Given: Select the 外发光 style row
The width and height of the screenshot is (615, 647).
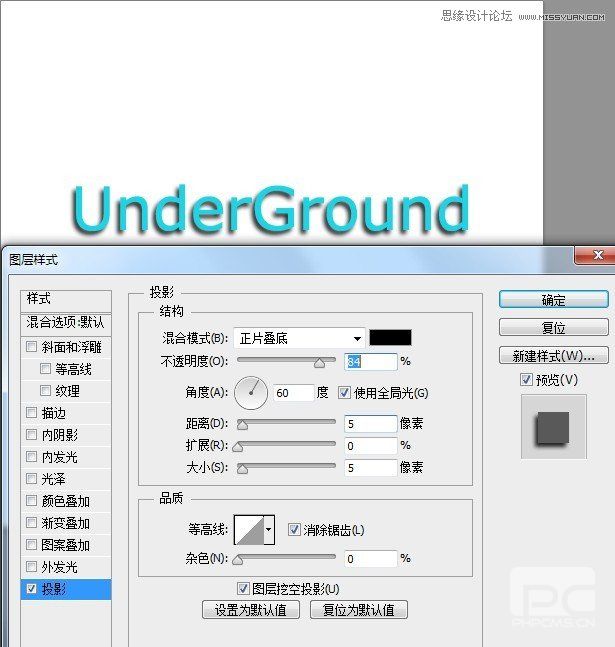Looking at the screenshot, I should click(x=66, y=567).
